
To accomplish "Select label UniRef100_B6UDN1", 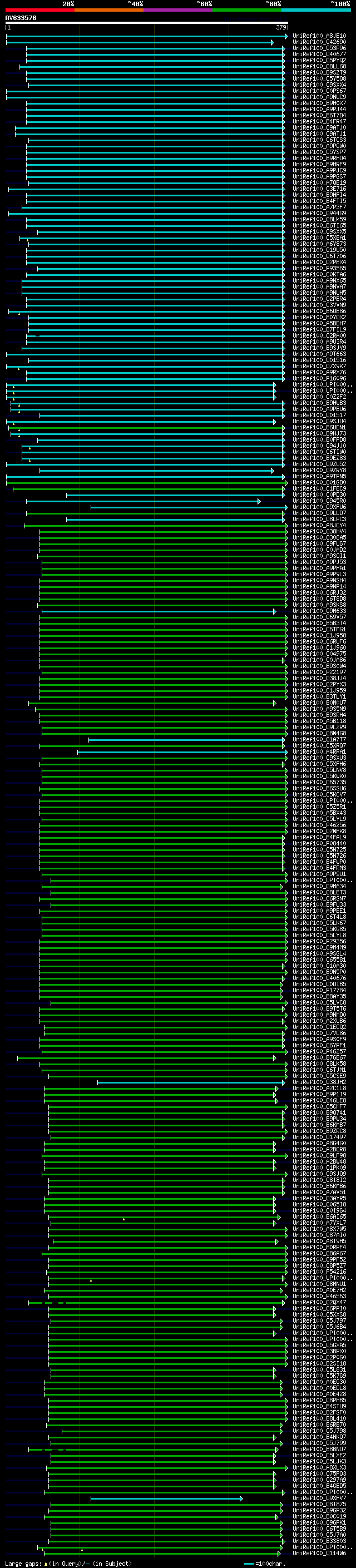I will click(319, 427).
